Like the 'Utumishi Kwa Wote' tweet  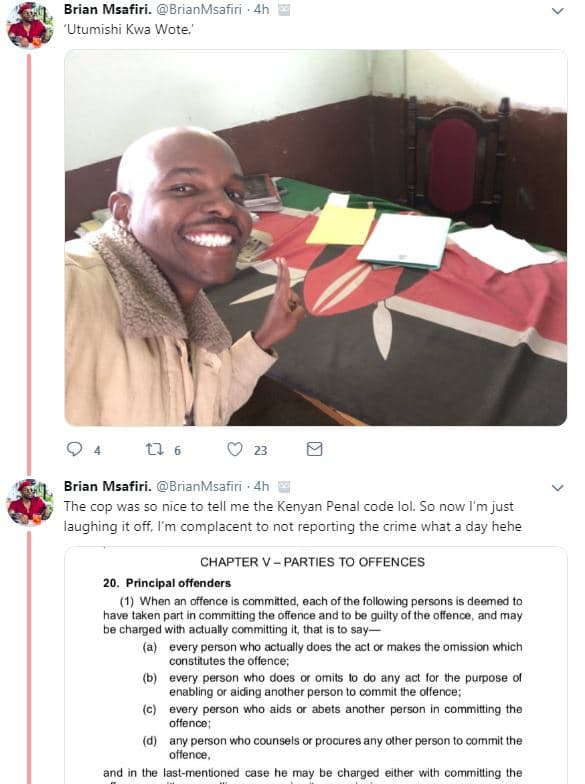[x=235, y=449]
